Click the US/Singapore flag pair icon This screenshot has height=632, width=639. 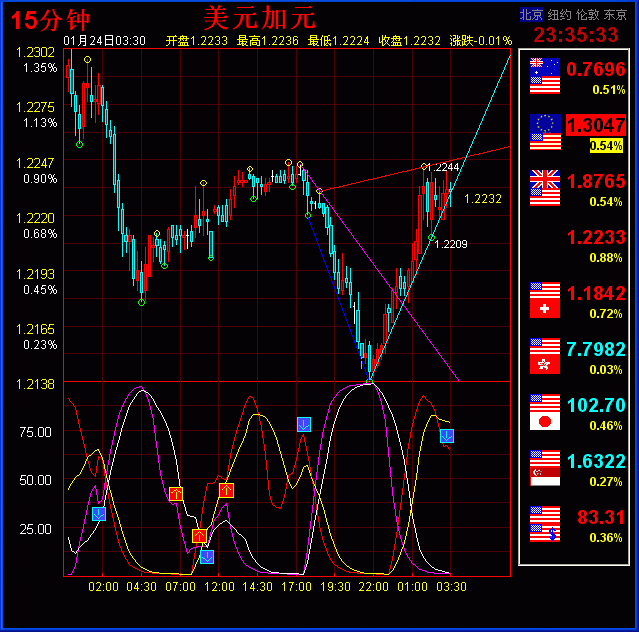545,468
